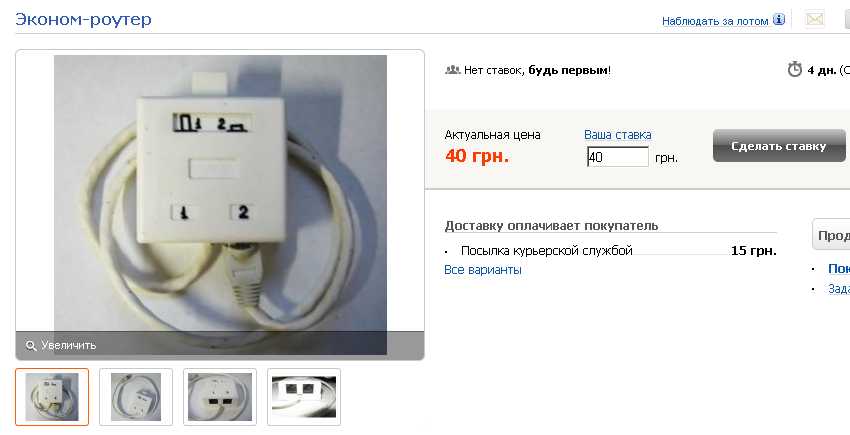Click Сделать ставку button
850x435 pixels.
coord(779,145)
